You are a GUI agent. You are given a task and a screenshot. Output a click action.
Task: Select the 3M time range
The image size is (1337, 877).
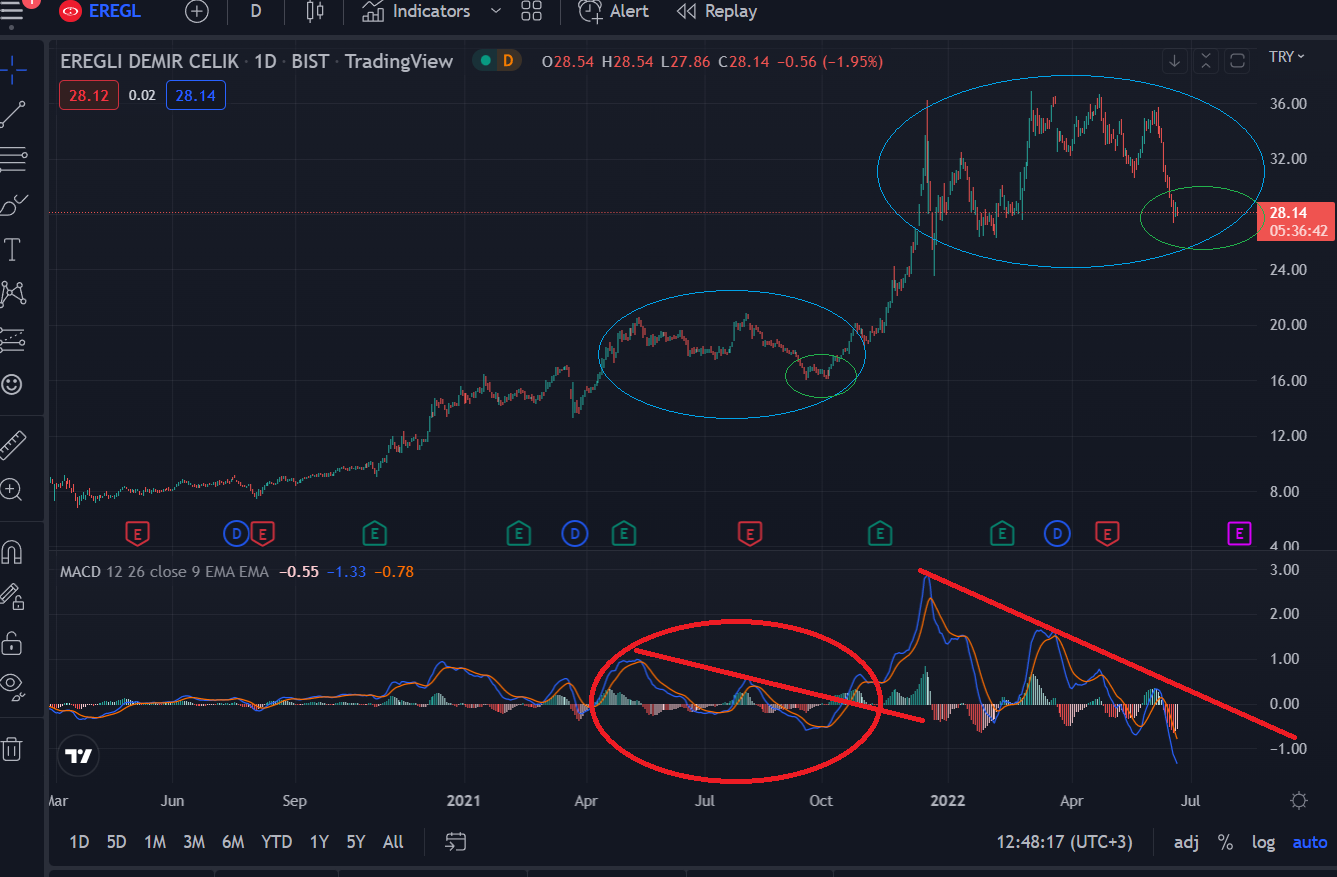[193, 842]
